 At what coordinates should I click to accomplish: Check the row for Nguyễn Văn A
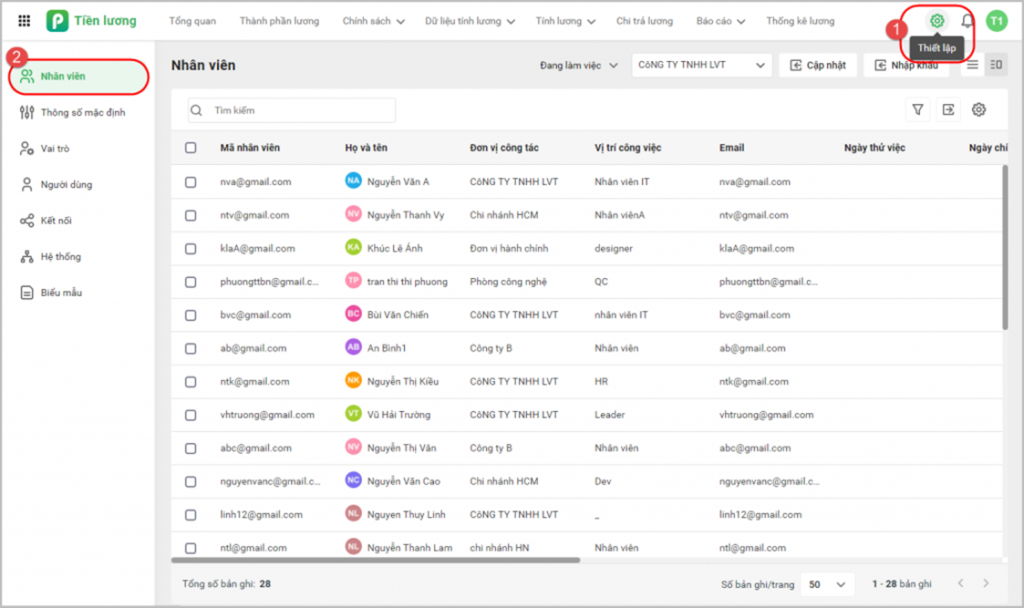point(191,182)
